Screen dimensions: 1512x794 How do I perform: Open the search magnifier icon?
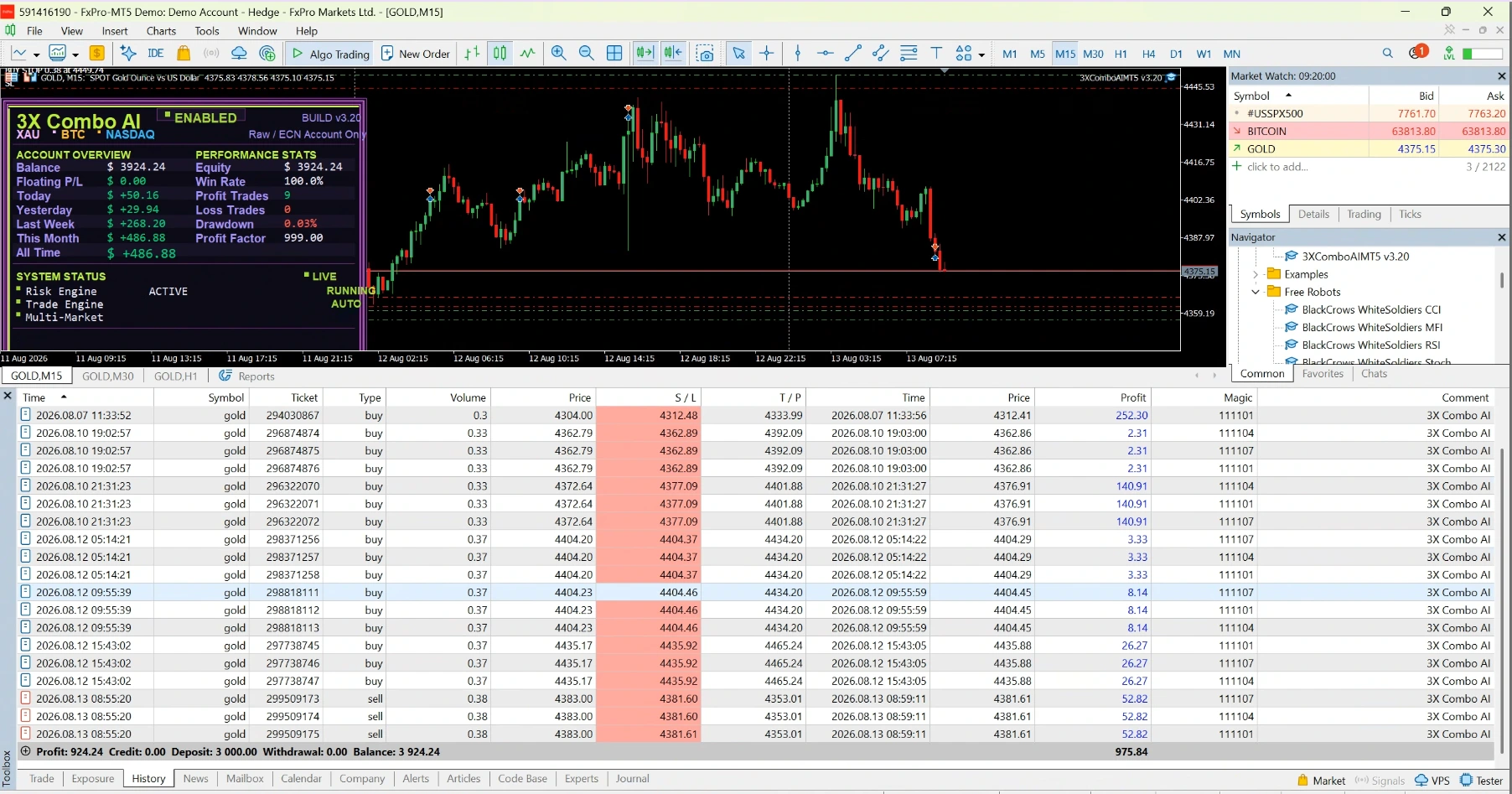(x=1388, y=54)
